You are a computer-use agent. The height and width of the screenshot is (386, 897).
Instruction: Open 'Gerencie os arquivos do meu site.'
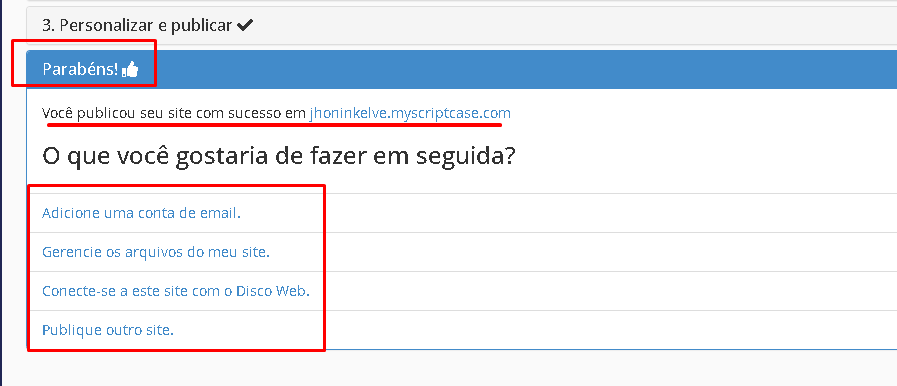(x=156, y=252)
